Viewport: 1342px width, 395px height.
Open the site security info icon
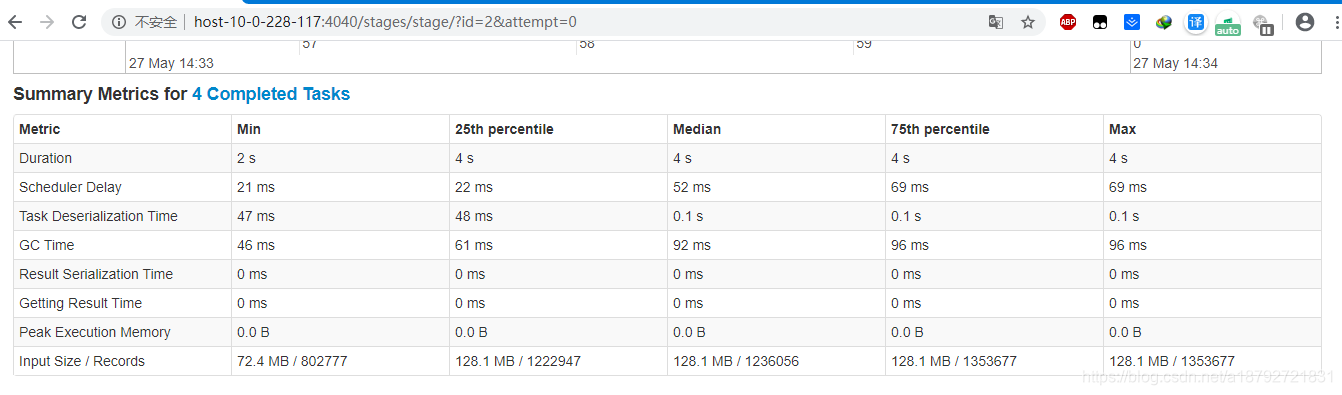tap(119, 22)
